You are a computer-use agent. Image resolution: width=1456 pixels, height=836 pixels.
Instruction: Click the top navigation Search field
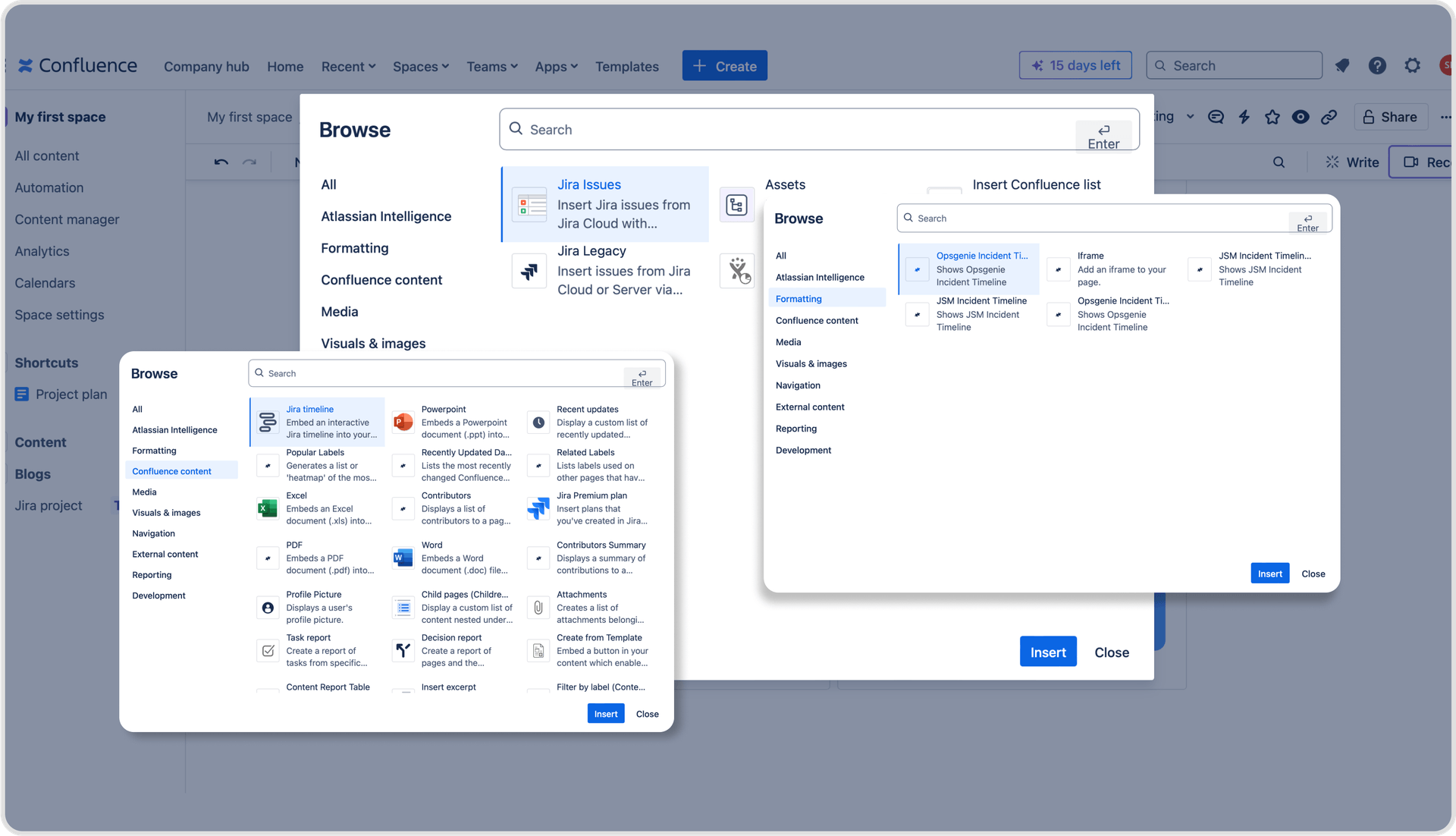(x=1234, y=65)
